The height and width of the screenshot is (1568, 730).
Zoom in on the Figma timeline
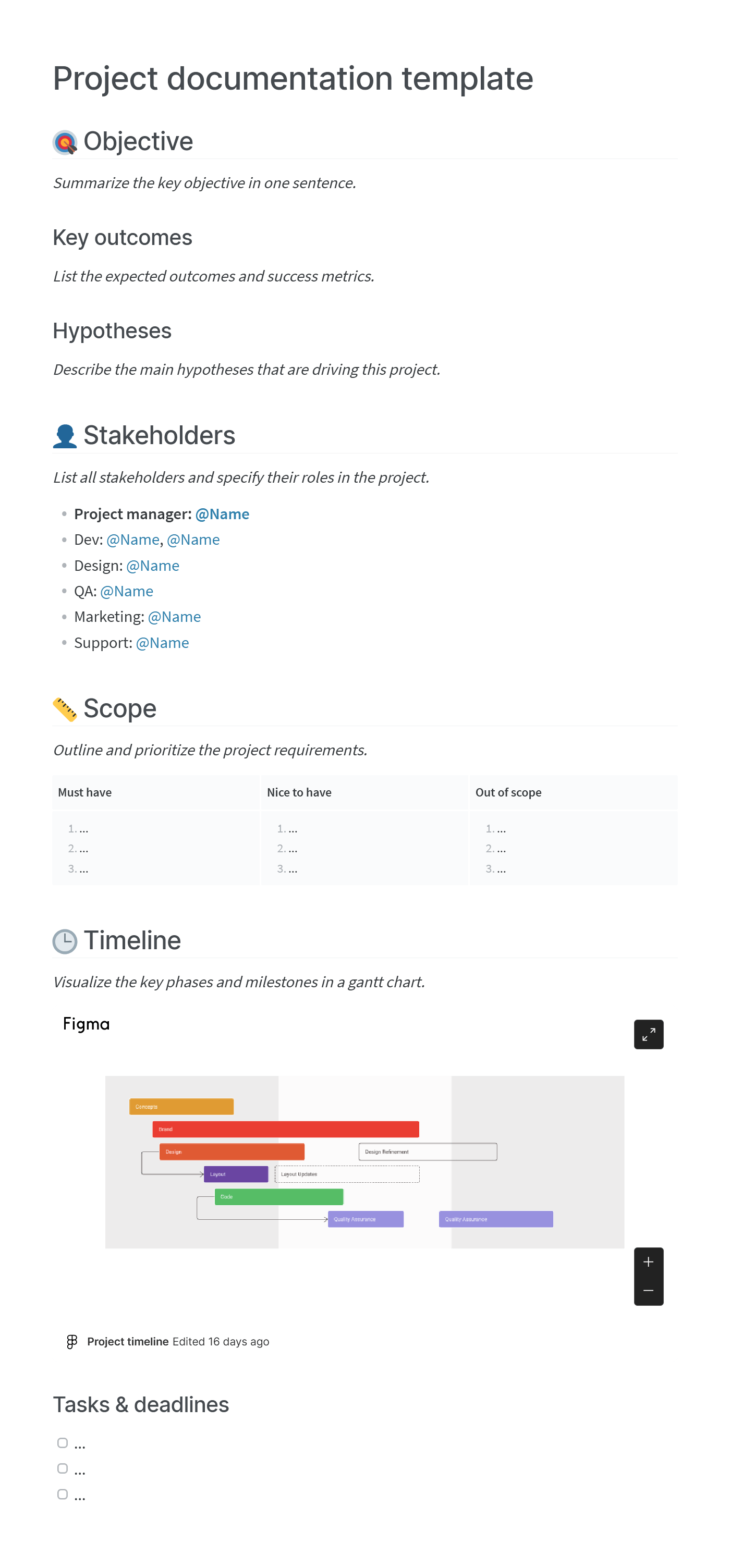(x=648, y=1262)
